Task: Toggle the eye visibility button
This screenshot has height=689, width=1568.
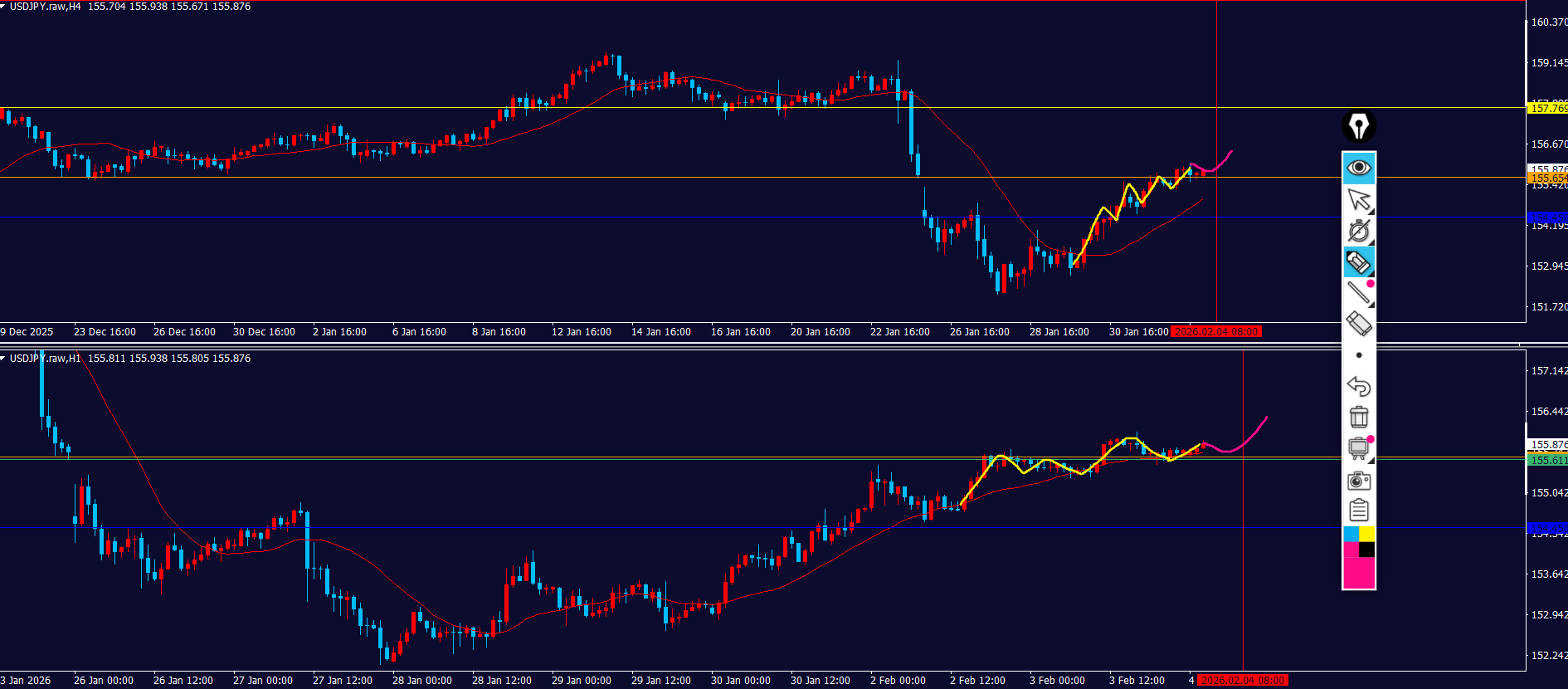Action: (1358, 168)
